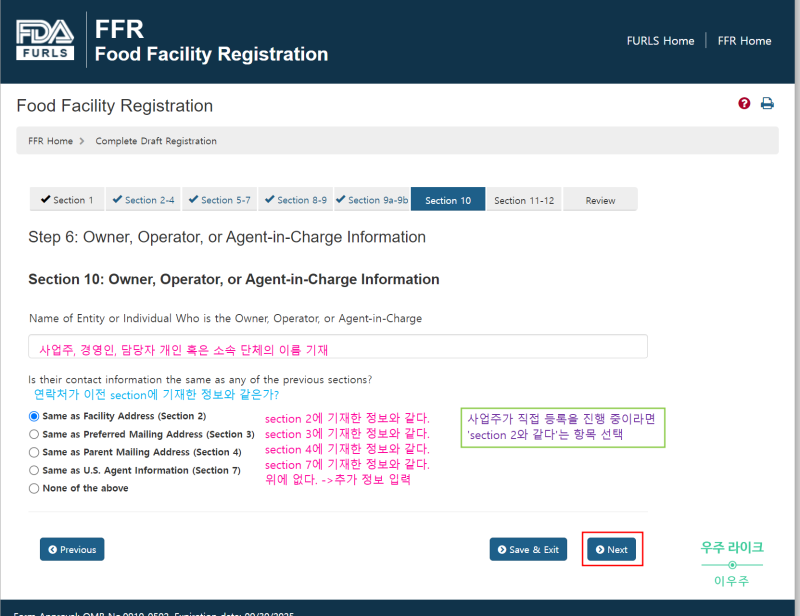Switch to Section 11-12 tab

pos(524,200)
